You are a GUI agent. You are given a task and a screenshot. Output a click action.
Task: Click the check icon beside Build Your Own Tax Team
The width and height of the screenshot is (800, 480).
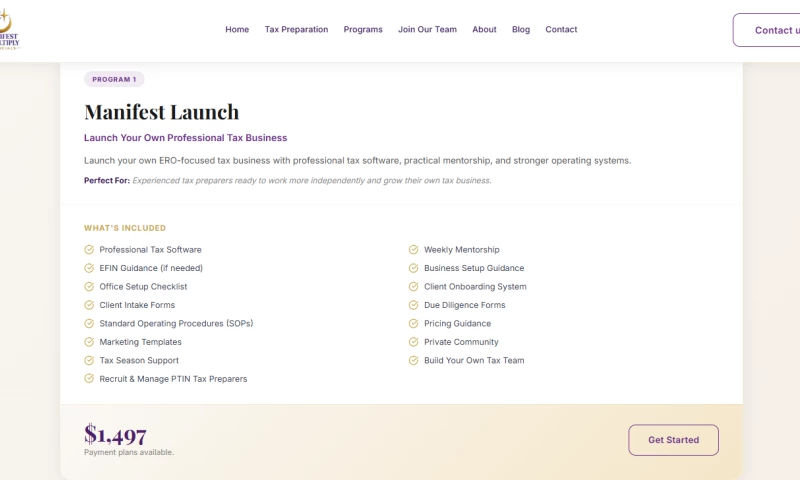(x=413, y=360)
